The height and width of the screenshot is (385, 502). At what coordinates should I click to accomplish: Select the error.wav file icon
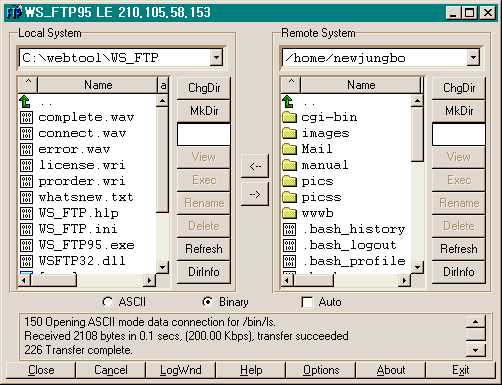pos(26,149)
